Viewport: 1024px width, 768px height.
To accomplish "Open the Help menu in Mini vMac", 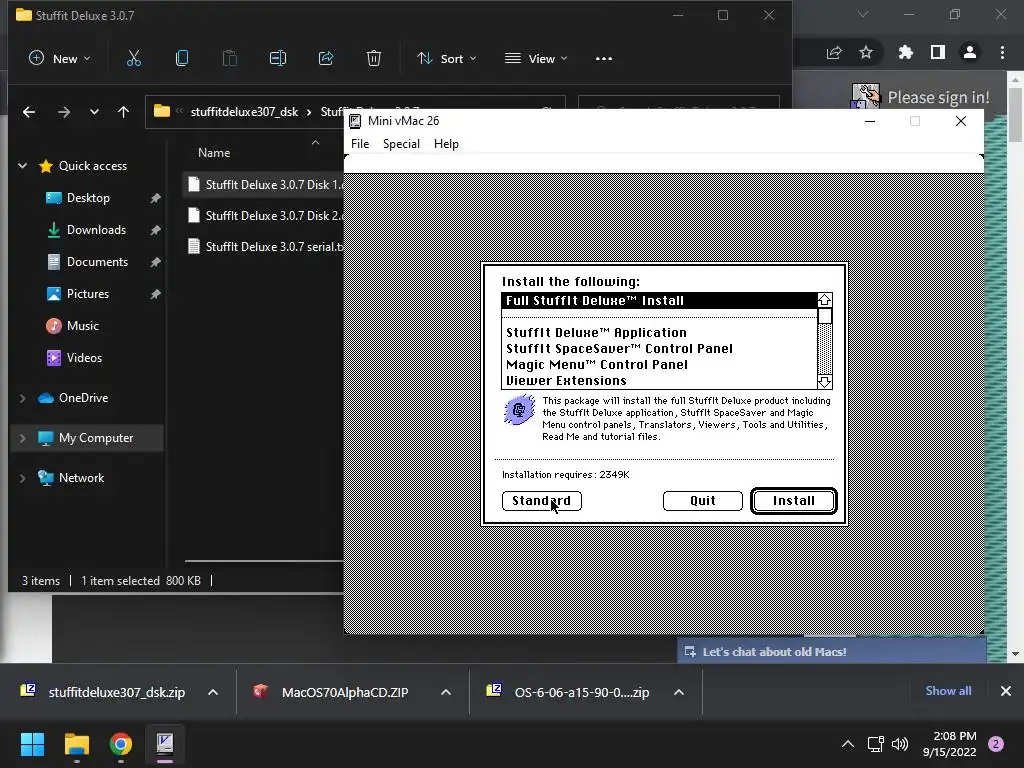I will pyautogui.click(x=446, y=144).
